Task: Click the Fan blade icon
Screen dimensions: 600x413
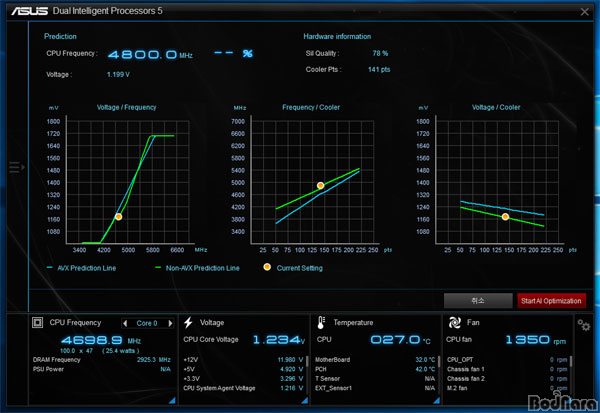Action: tap(455, 323)
